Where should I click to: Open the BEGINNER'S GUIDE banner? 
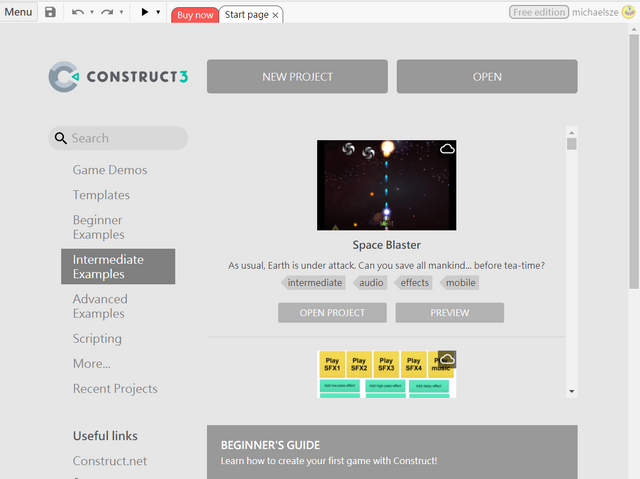click(x=392, y=452)
